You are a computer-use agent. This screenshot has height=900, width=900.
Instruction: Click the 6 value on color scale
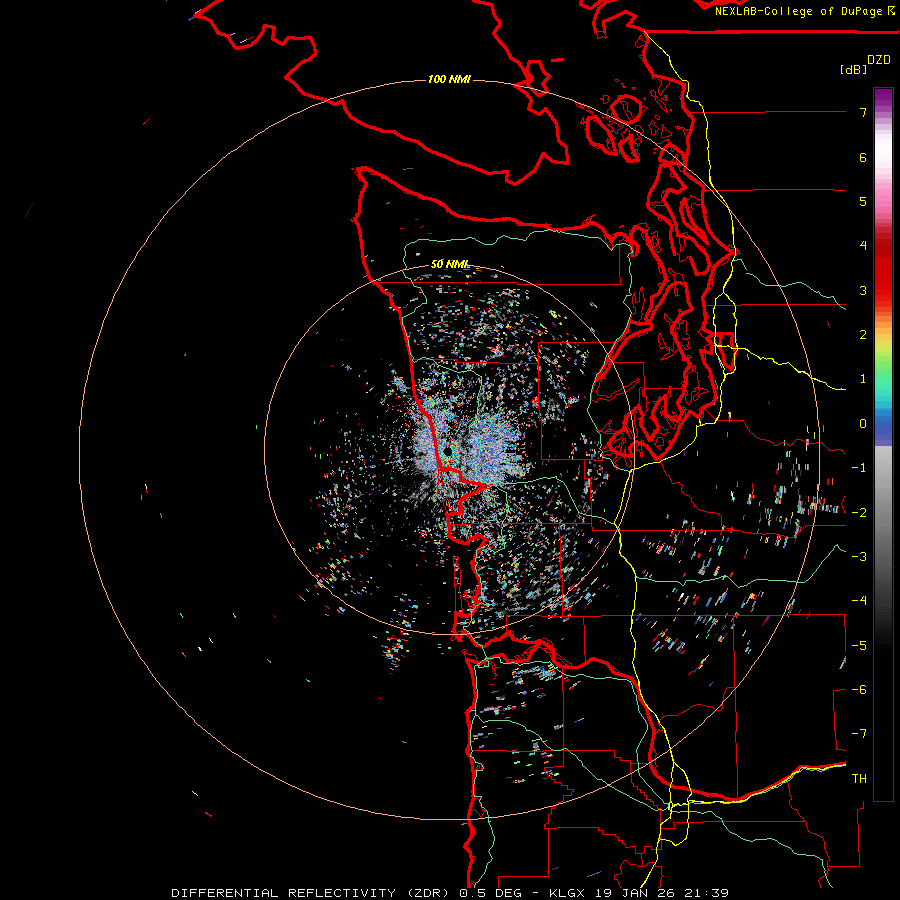pyautogui.click(x=863, y=157)
